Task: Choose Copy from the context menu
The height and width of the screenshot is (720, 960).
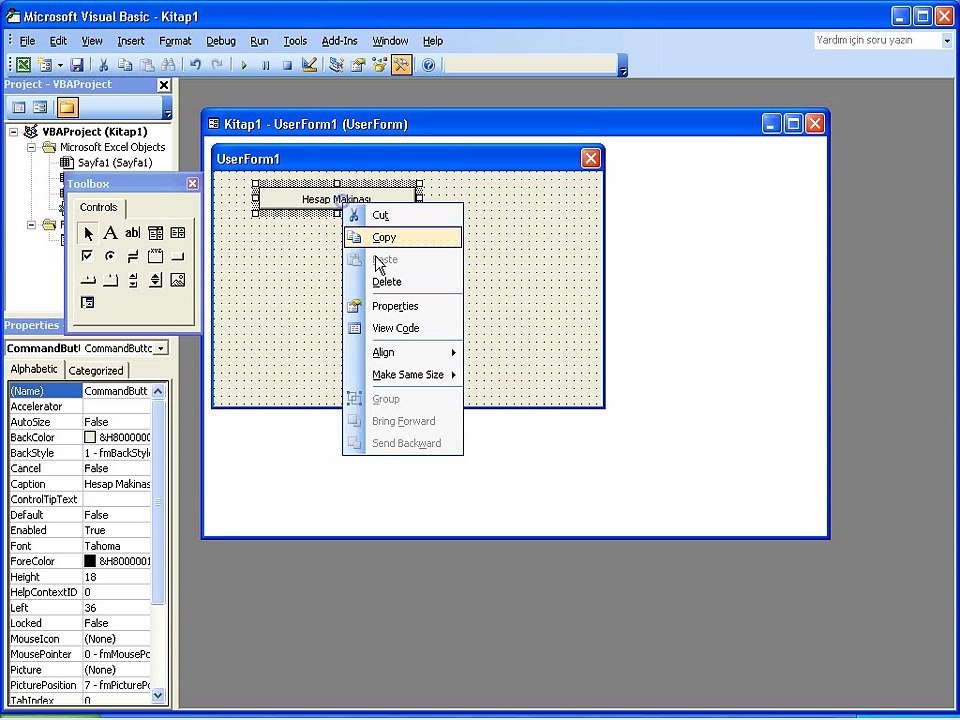Action: pos(403,237)
